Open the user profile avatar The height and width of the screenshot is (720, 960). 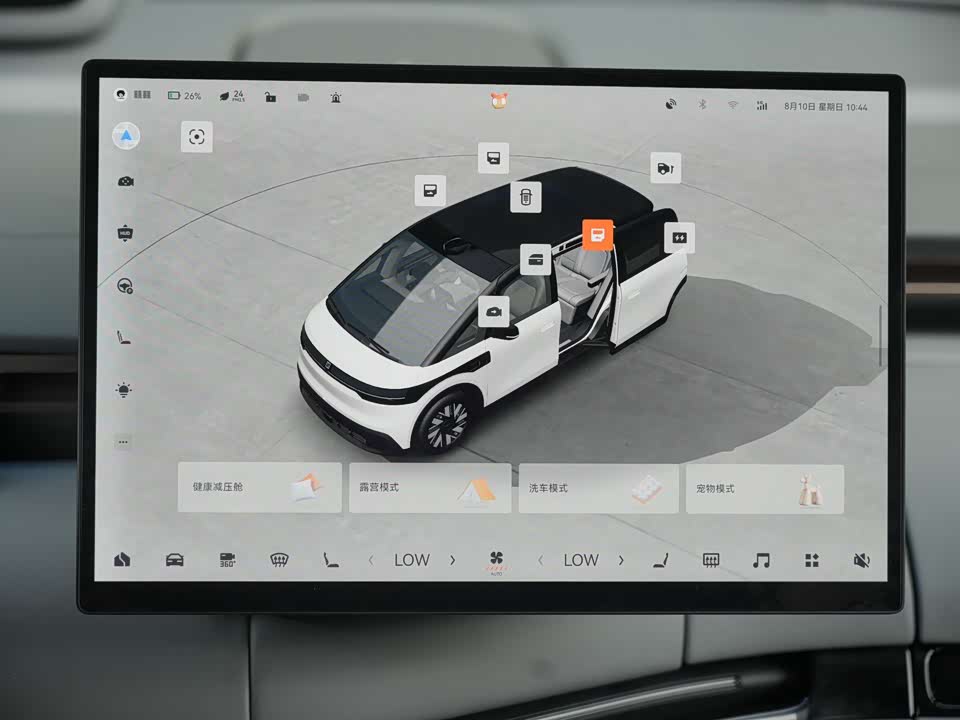click(x=121, y=94)
